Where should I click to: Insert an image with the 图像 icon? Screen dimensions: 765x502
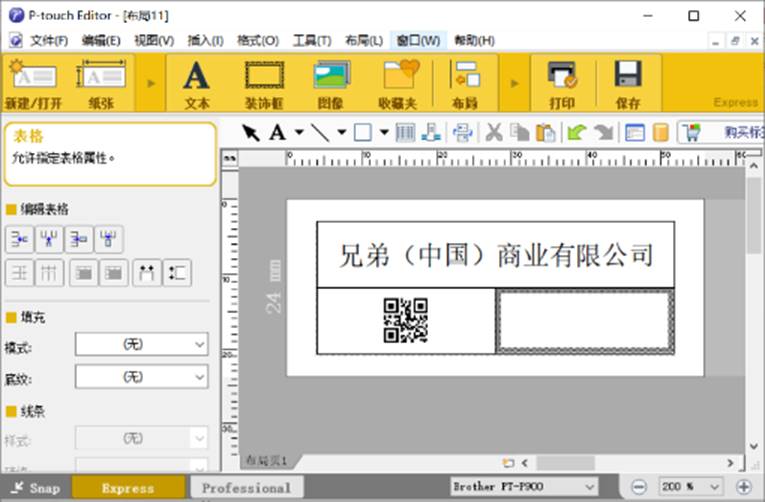point(331,84)
